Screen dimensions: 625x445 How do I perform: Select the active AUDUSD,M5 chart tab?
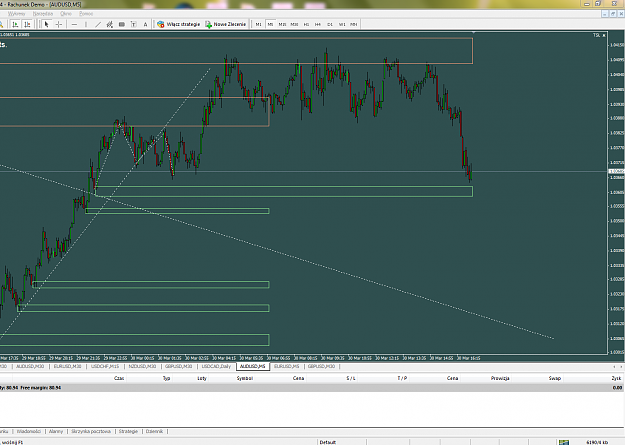253,366
